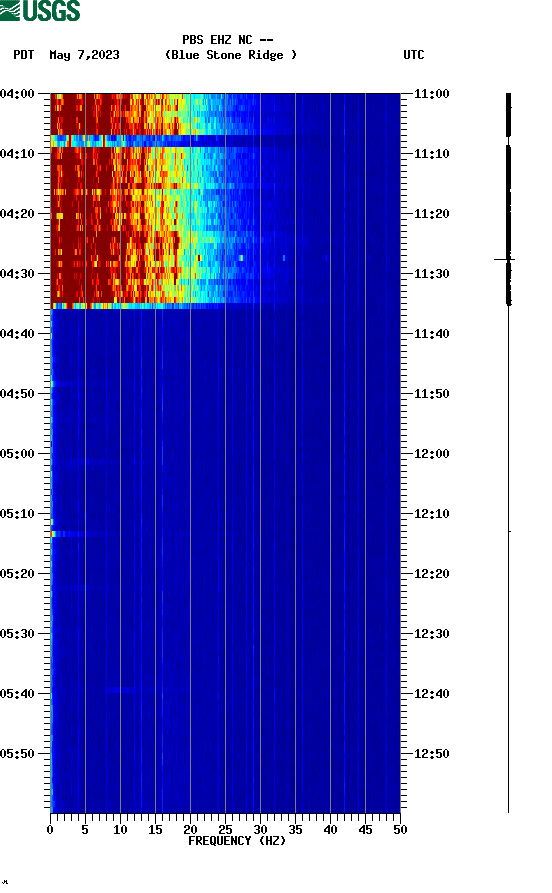Click the isolated cyan spot near 33 Hz at 04:28
Viewport: 552px width, 893px height.
pyautogui.click(x=284, y=259)
